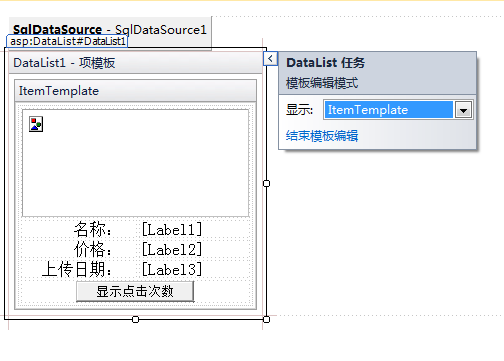This screenshot has width=504, height=361.
Task: Select the [Label1] control
Action: (172, 229)
